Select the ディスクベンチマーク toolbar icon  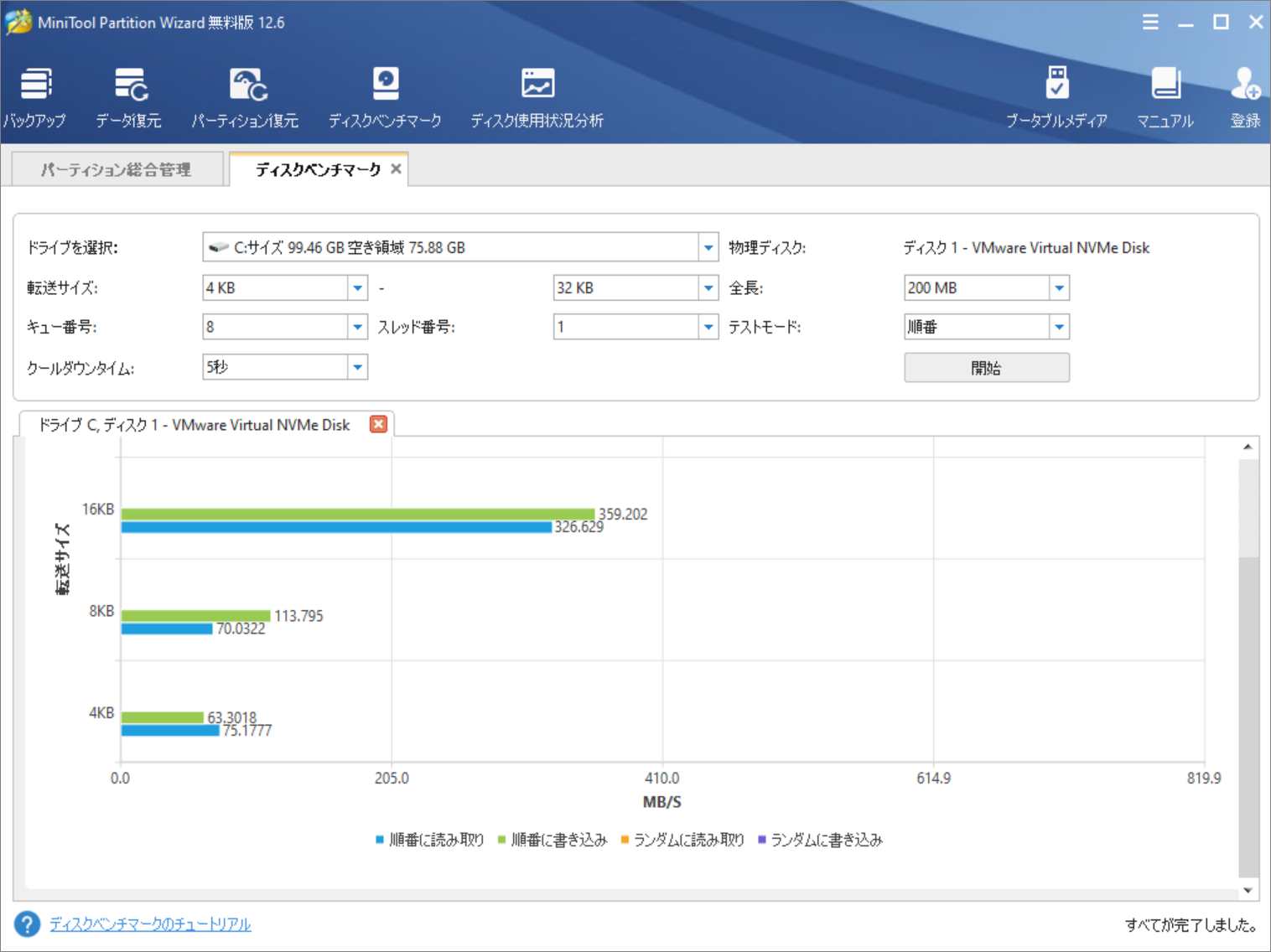click(386, 94)
